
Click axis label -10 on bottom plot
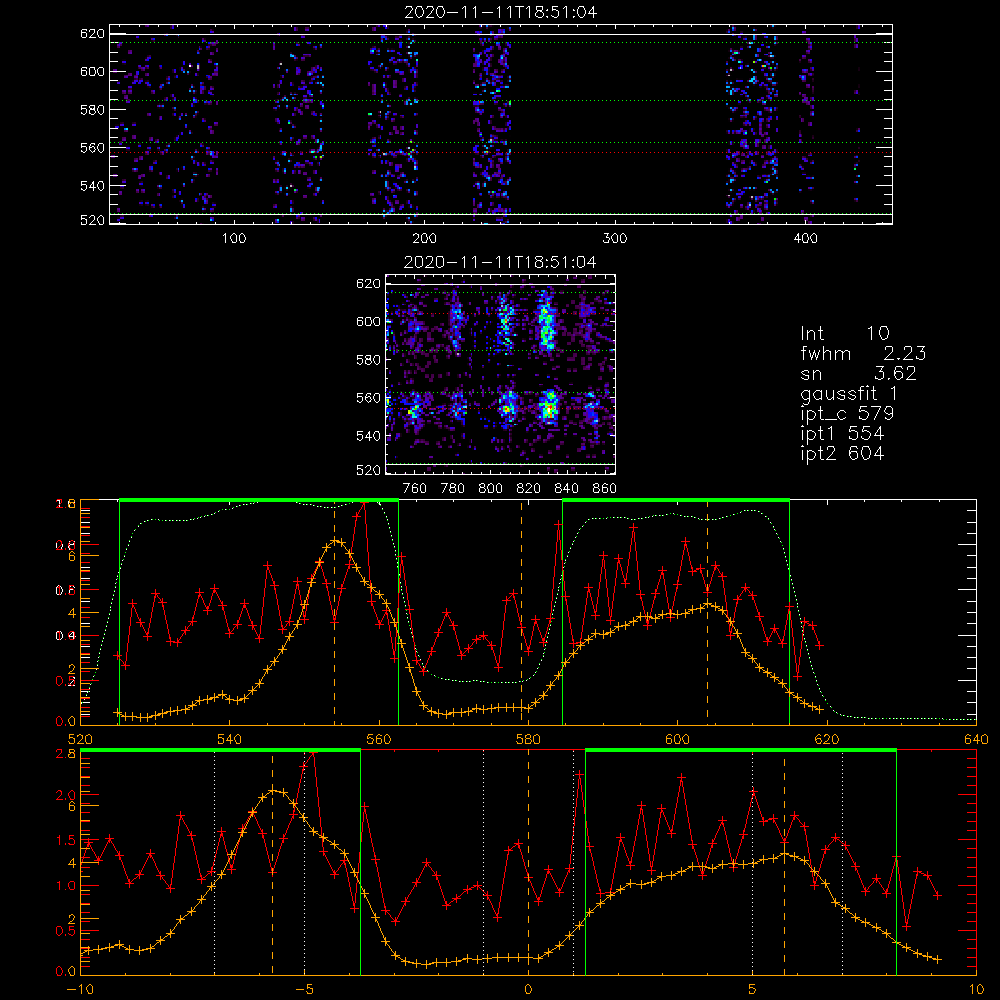point(80,990)
